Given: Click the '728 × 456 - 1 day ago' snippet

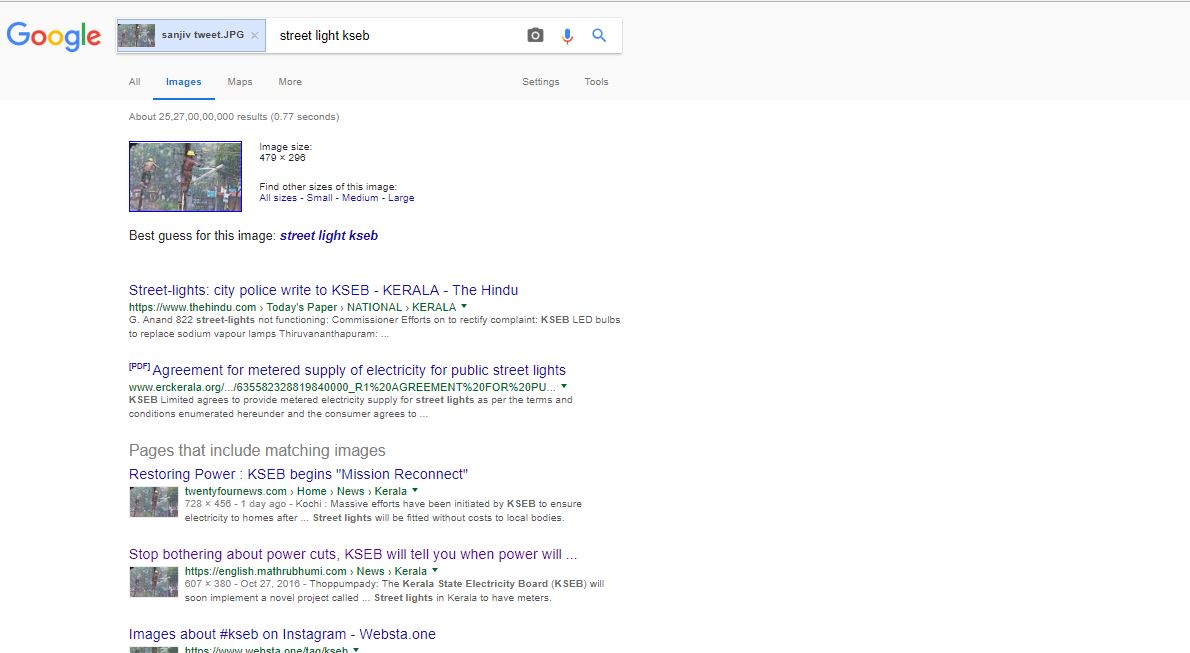Looking at the screenshot, I should tap(383, 511).
